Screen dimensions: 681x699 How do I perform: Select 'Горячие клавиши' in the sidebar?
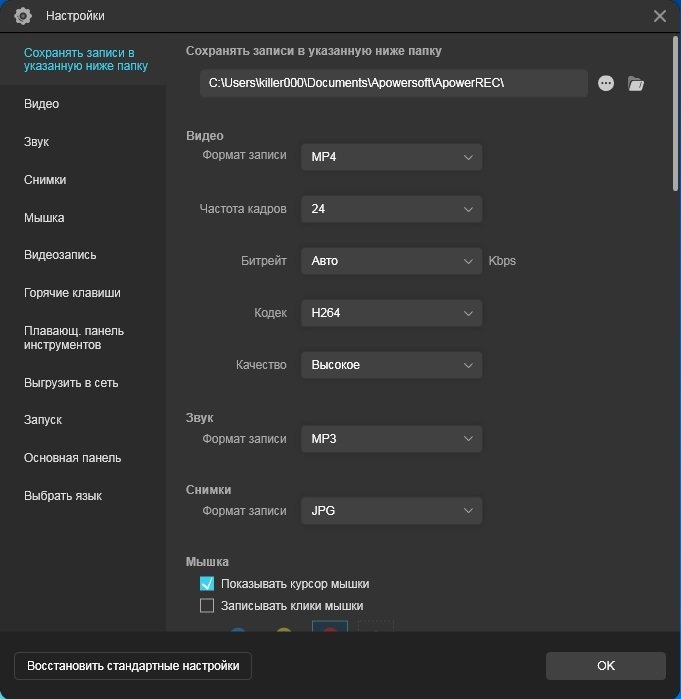pos(72,293)
